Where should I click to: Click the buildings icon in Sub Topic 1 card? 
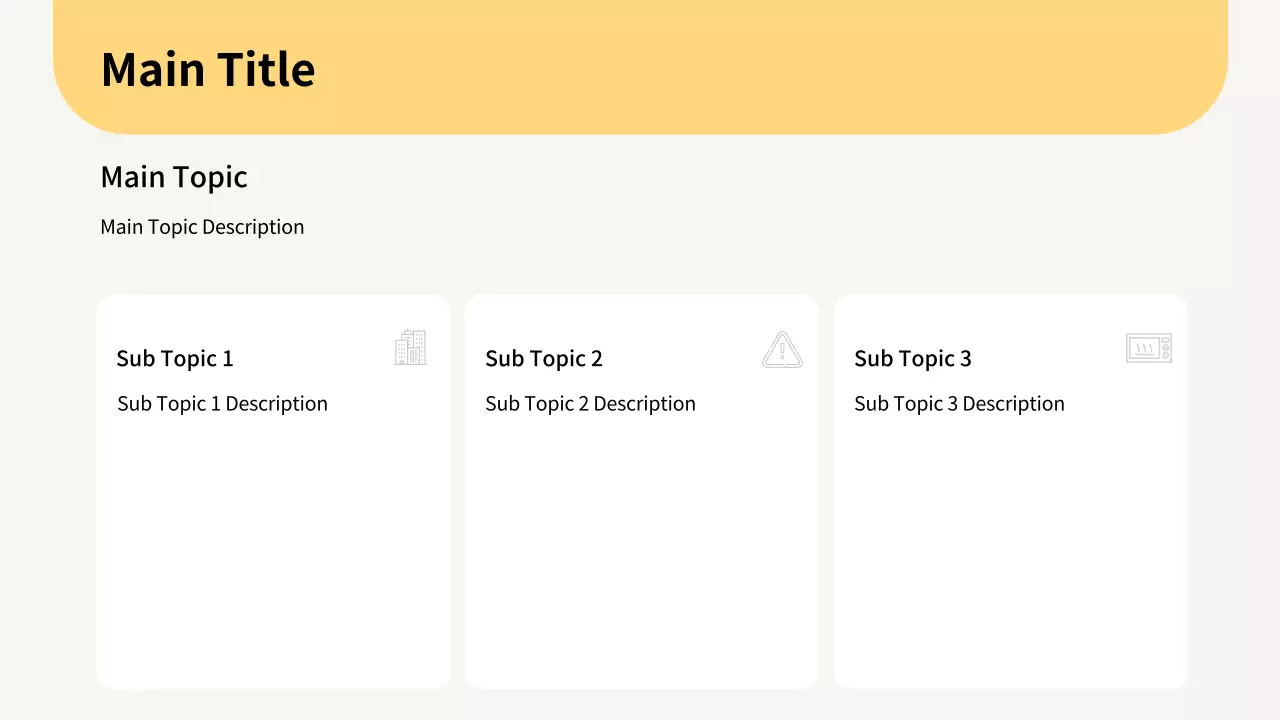[410, 348]
